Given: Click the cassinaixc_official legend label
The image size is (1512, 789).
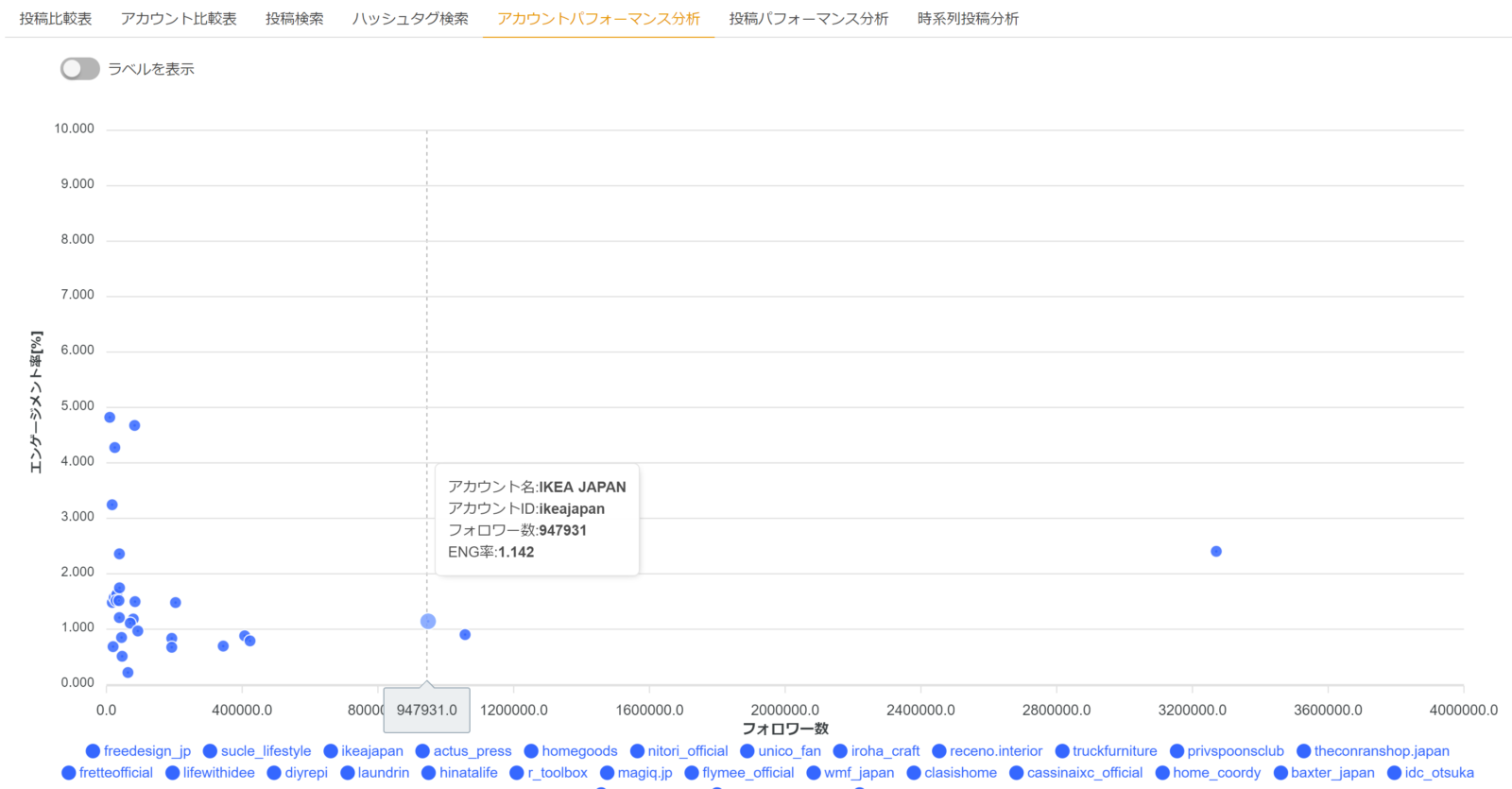Looking at the screenshot, I should 1085,773.
